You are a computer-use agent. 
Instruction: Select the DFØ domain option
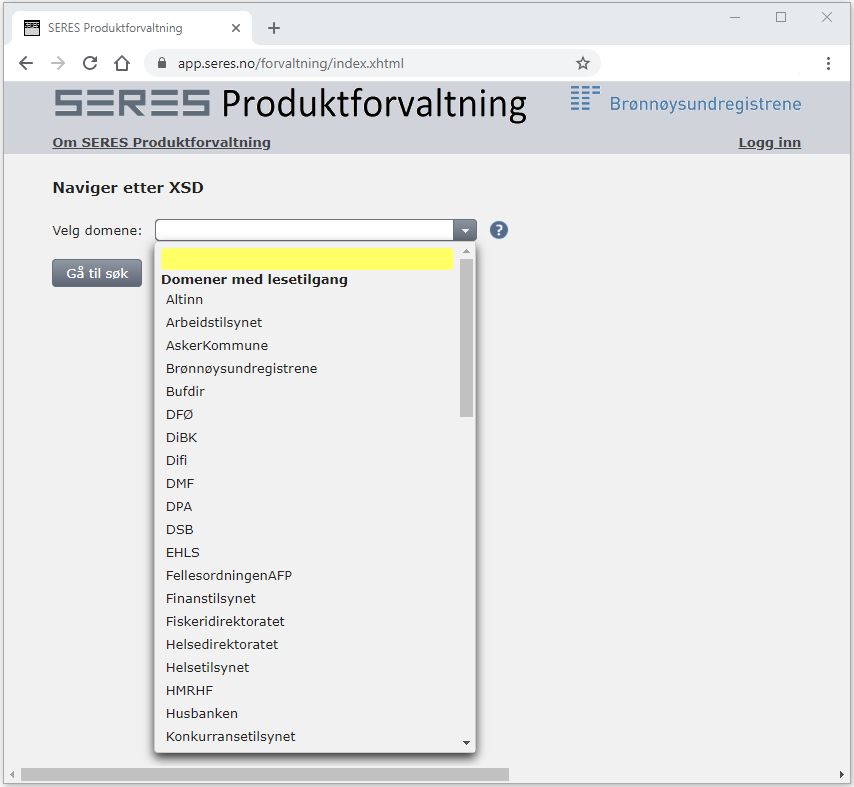click(307, 414)
